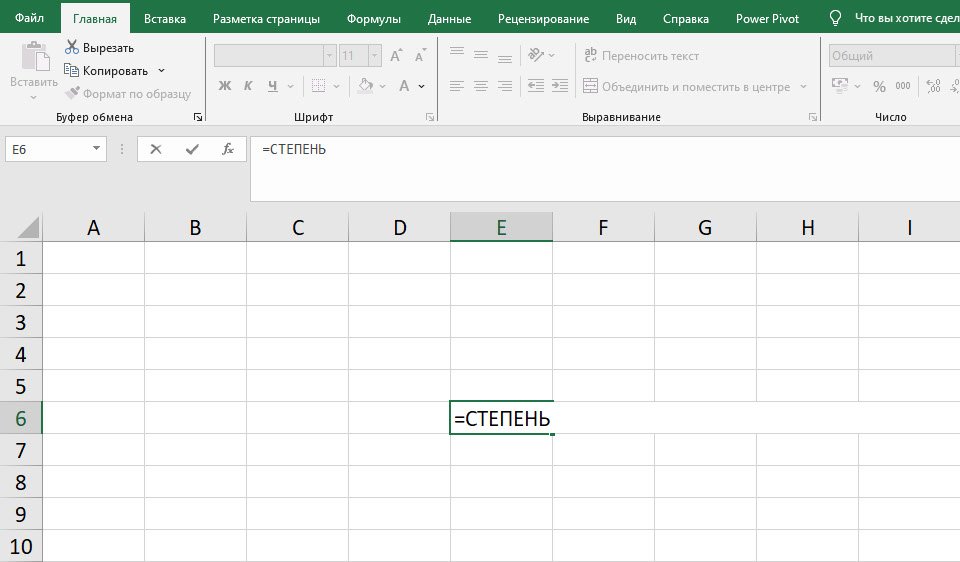Expand the font color dropdown arrow
This screenshot has height=562, width=960.
pos(422,86)
